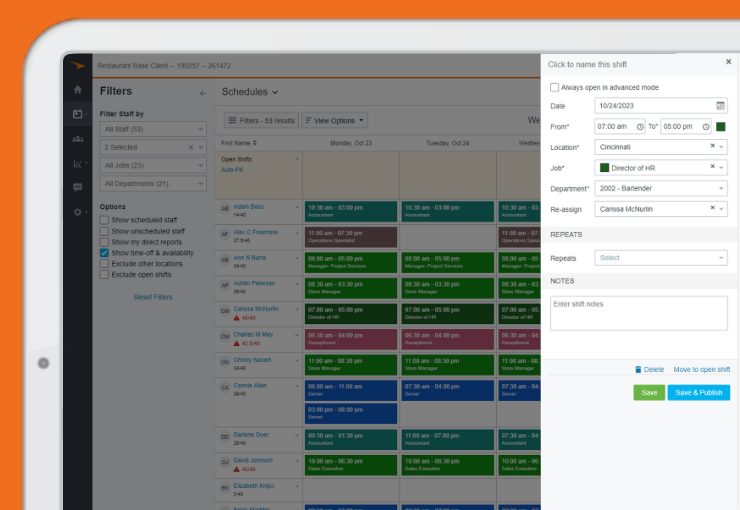The image size is (740, 510).
Task: Click the Enter shift notes box
Action: (x=639, y=313)
